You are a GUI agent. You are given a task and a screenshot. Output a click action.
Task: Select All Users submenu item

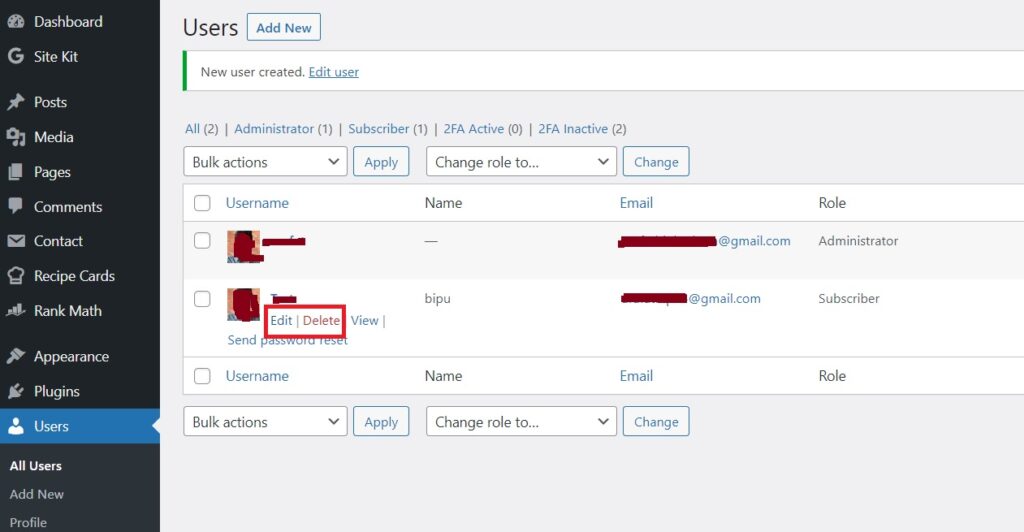pyautogui.click(x=36, y=465)
